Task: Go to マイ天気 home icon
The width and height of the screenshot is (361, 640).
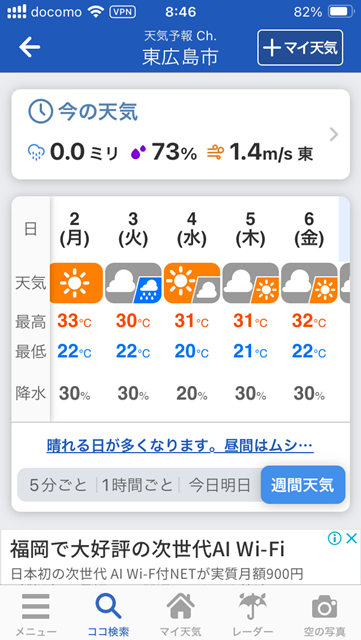Action: coord(180,606)
